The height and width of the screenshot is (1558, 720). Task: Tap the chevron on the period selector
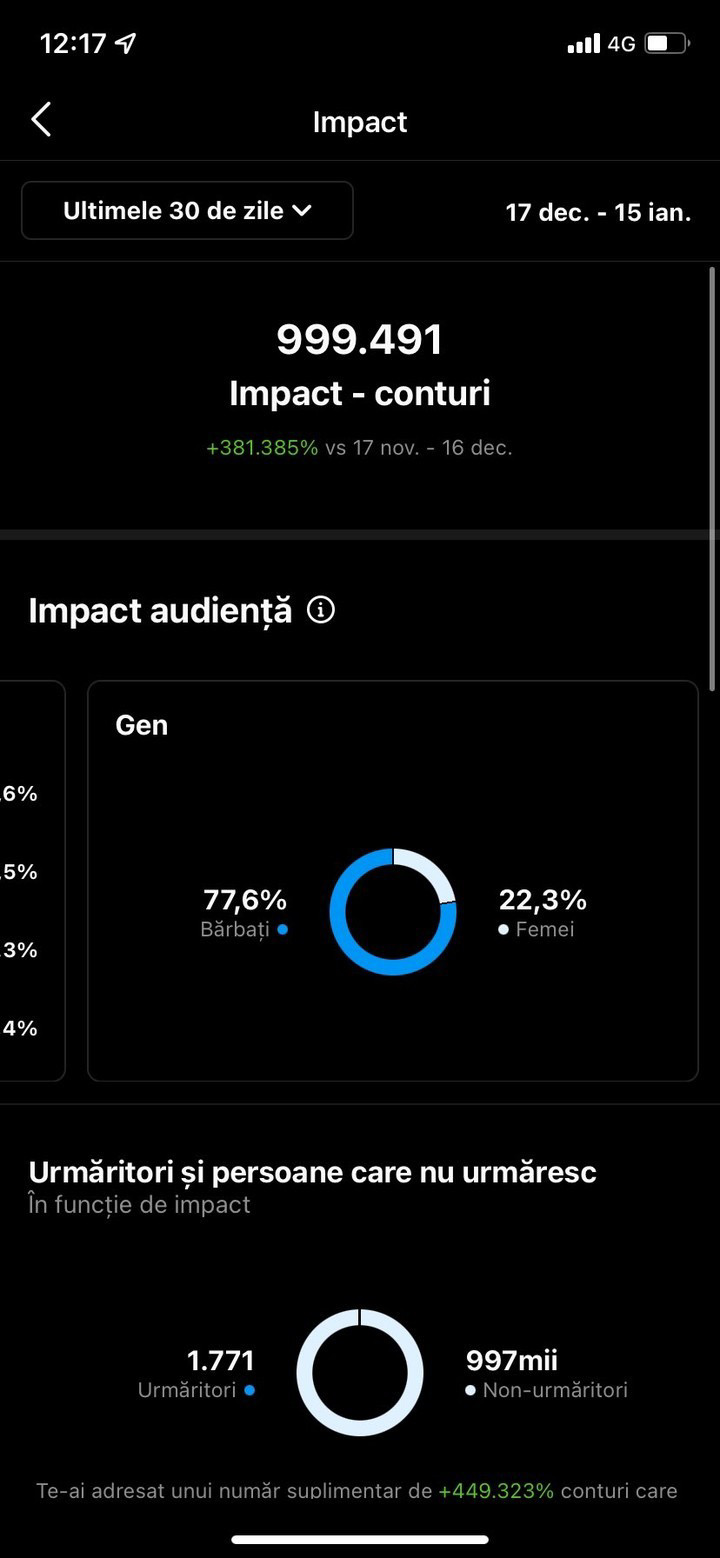(302, 211)
